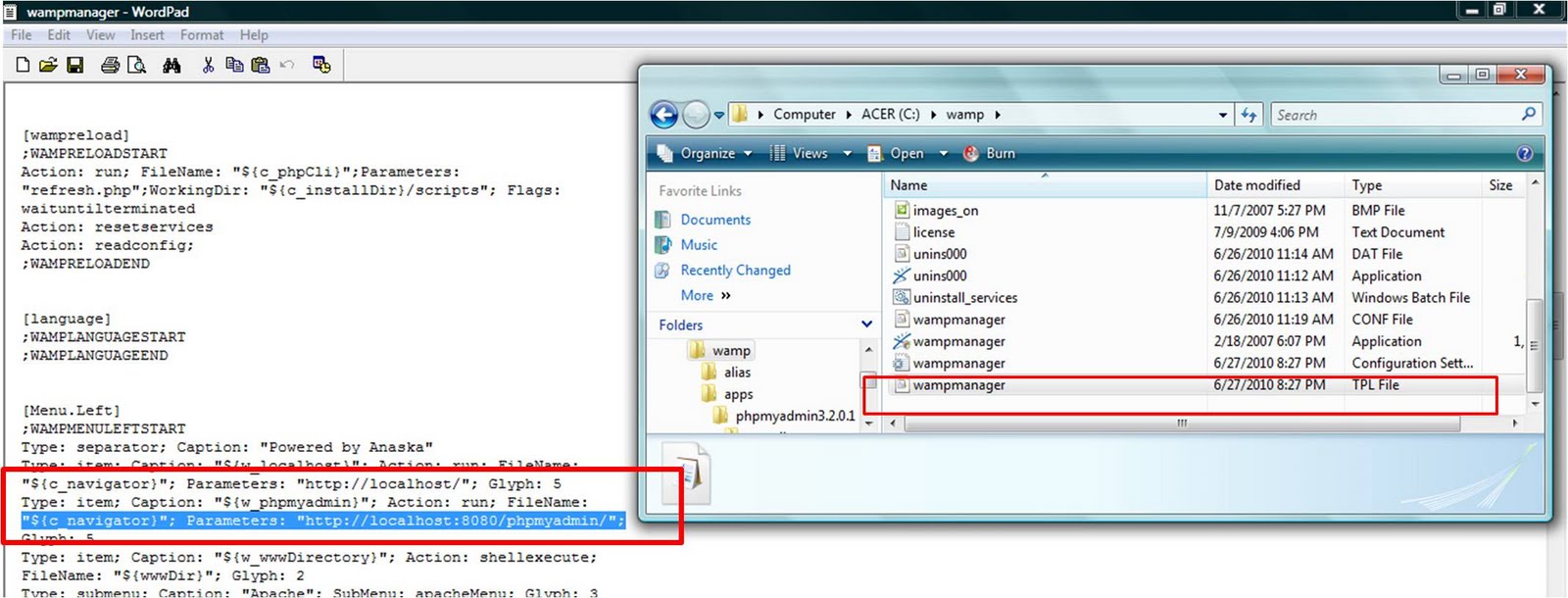Click the Print icon in WordPad toolbar
The image size is (1568, 598).
pos(111,66)
